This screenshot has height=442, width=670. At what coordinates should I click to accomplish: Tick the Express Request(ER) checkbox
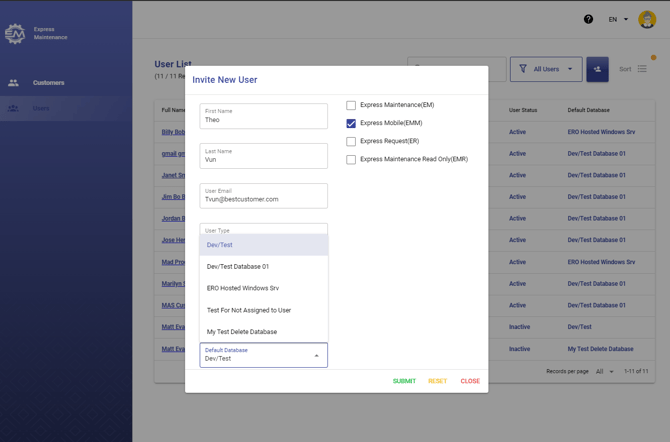pyautogui.click(x=351, y=141)
